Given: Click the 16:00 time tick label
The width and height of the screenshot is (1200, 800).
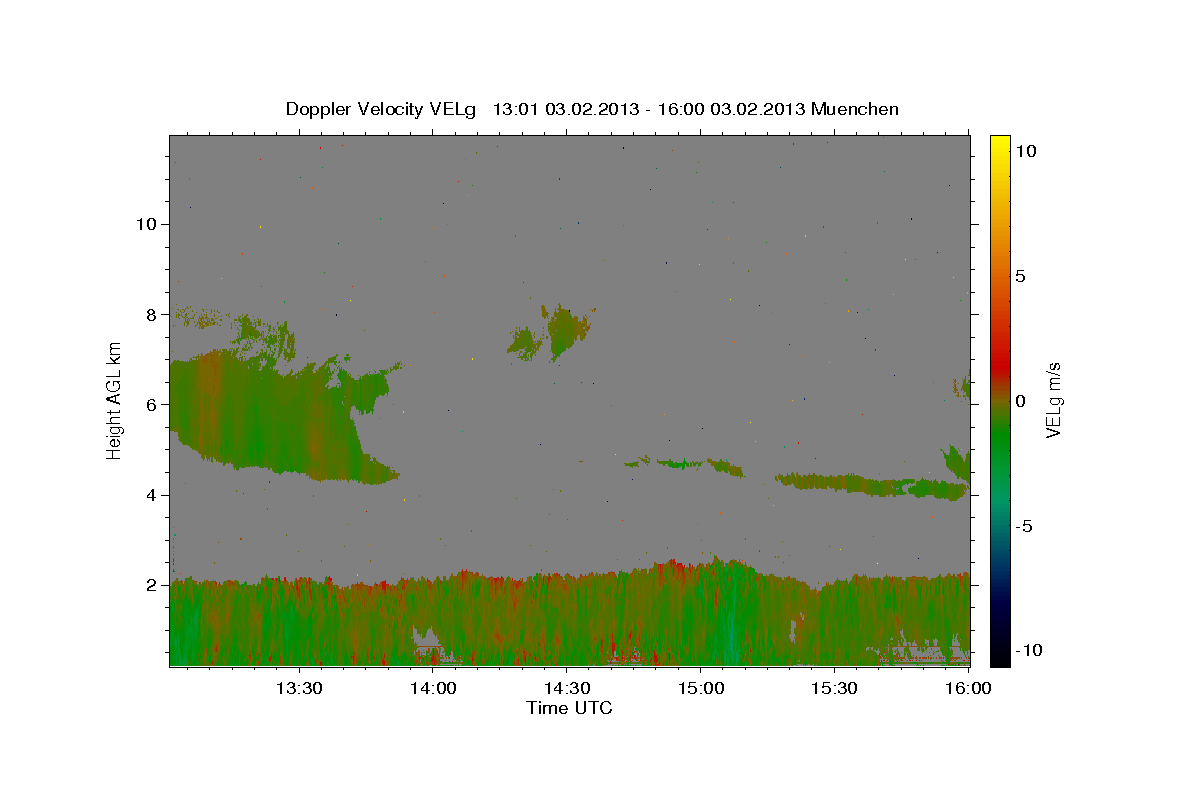Looking at the screenshot, I should (x=968, y=689).
